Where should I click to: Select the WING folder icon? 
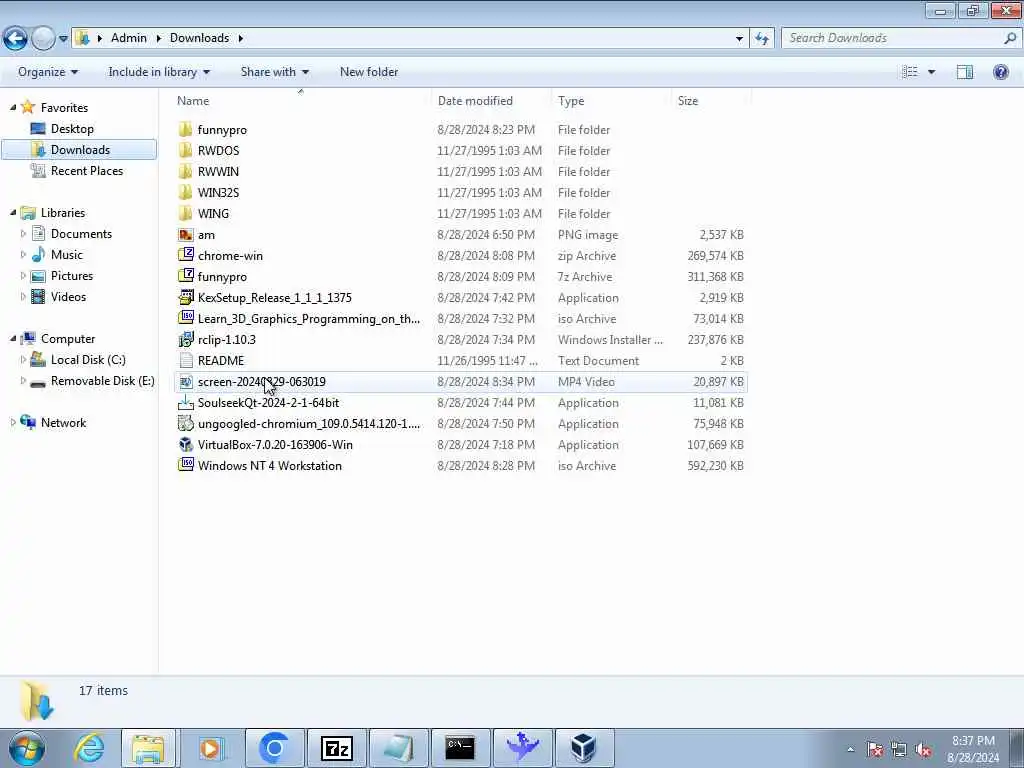(x=185, y=214)
